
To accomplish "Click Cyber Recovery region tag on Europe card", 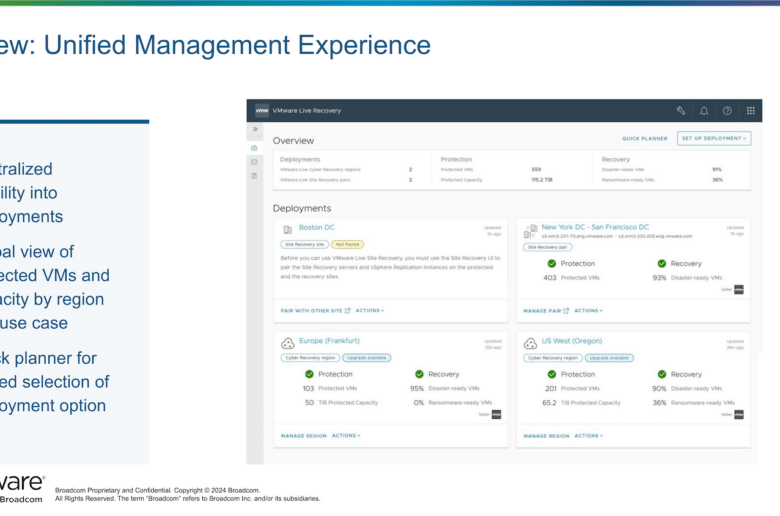I will pos(310,358).
